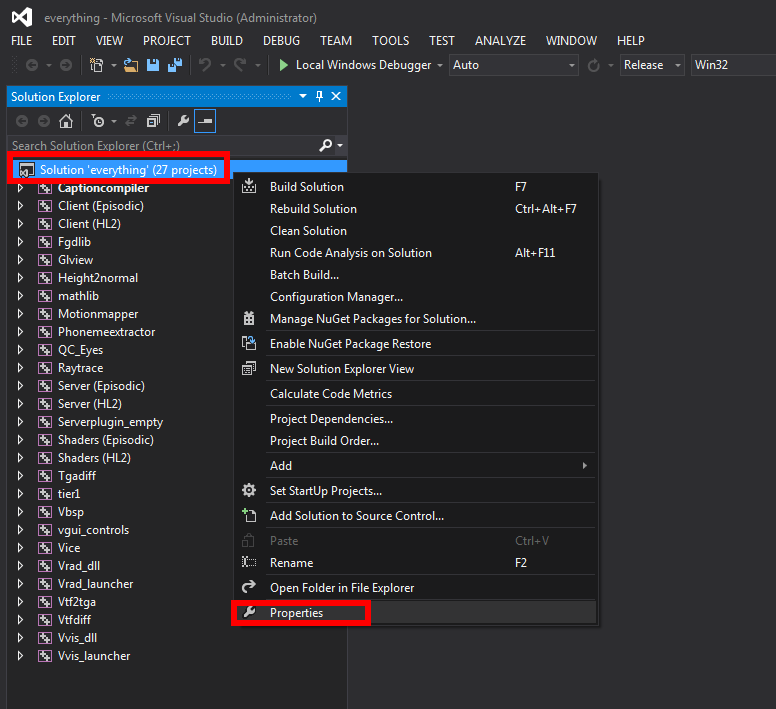Open Solution Explorer window position dropdown arrow
This screenshot has height=709, width=776.
point(303,96)
